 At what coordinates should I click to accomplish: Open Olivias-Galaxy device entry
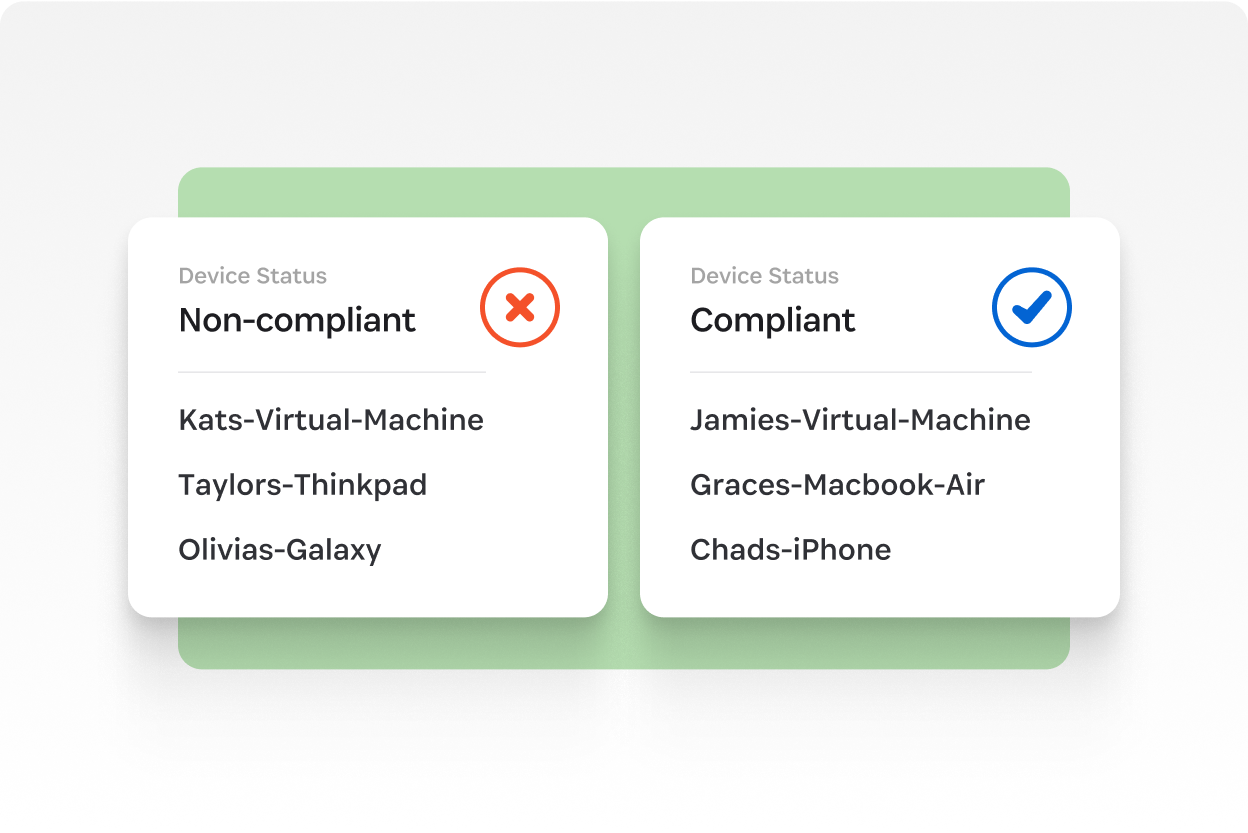tap(280, 550)
